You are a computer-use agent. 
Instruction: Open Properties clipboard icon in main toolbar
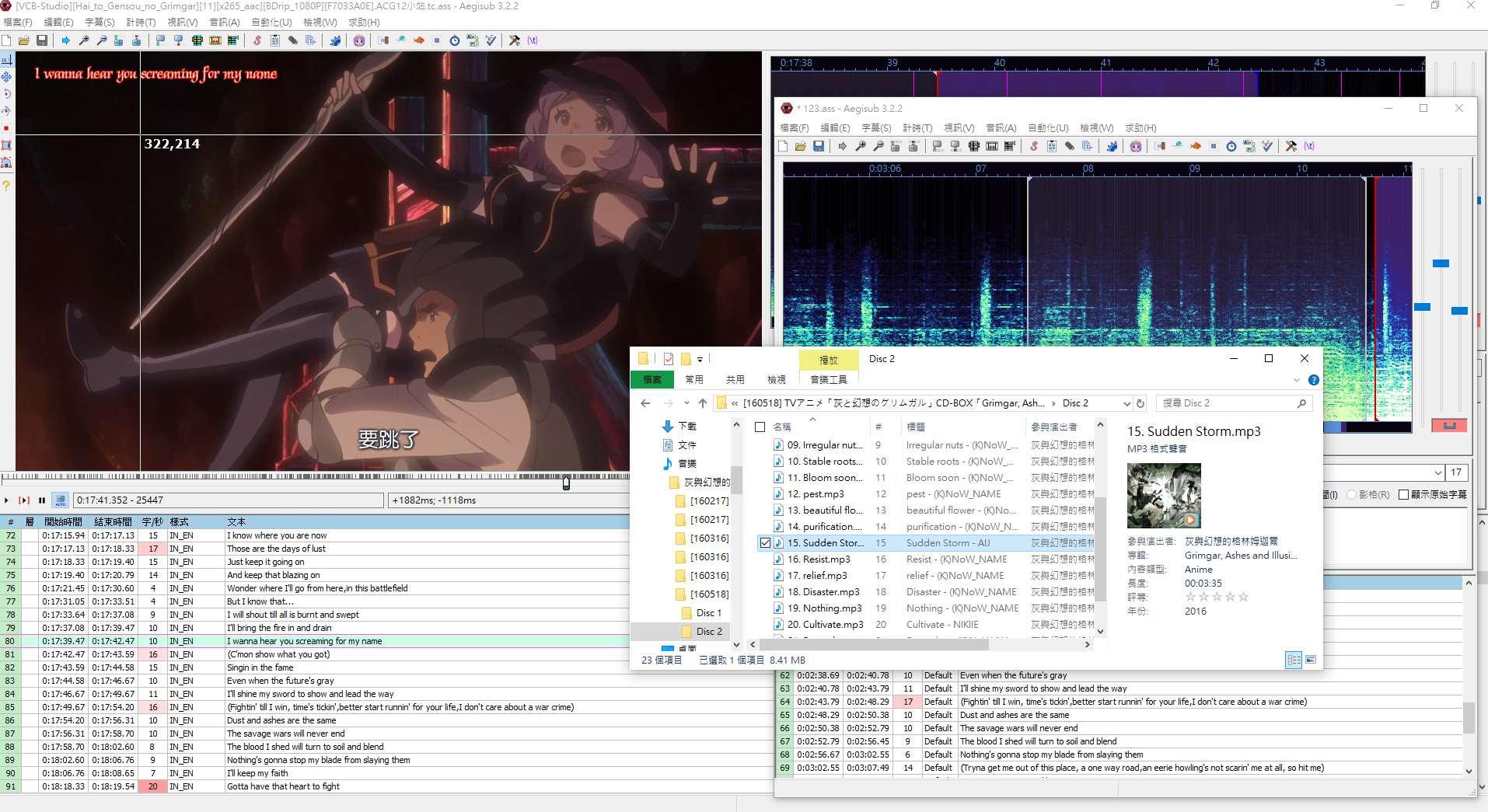pyautogui.click(x=275, y=40)
